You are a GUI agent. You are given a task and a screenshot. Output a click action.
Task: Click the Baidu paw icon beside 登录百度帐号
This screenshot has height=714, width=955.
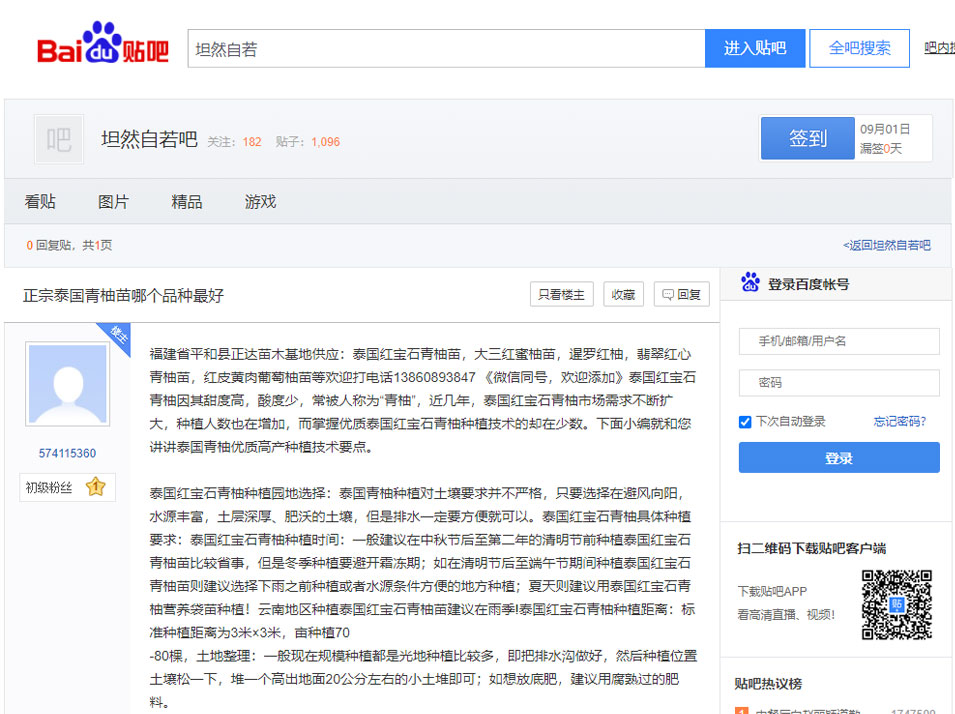(750, 283)
